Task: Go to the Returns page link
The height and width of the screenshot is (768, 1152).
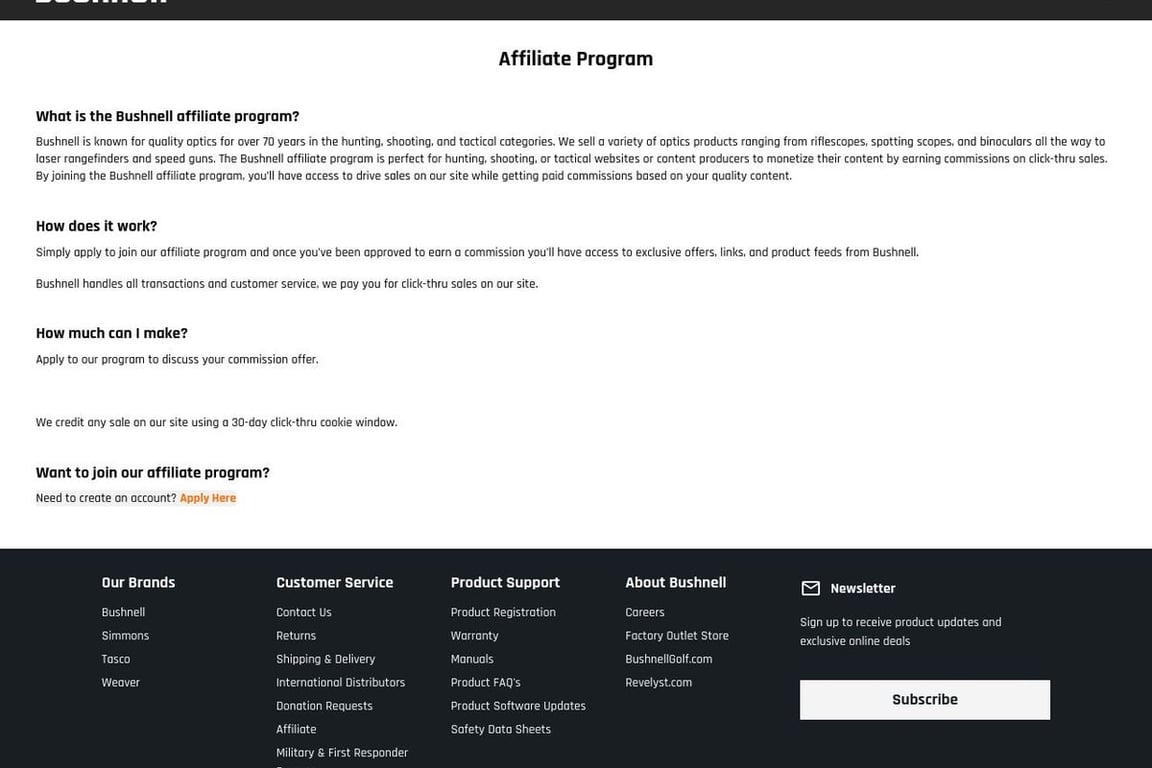Action: point(296,636)
